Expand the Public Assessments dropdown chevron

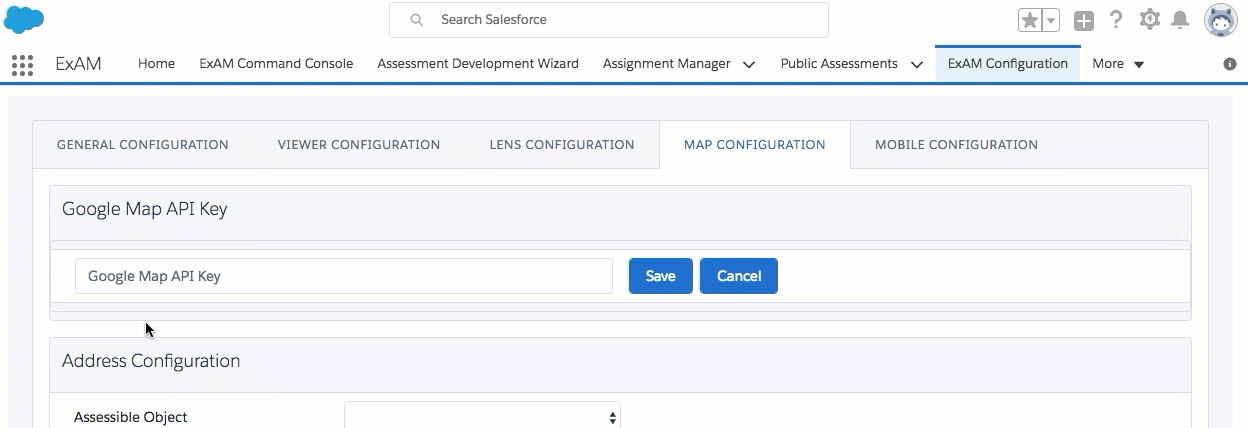917,64
